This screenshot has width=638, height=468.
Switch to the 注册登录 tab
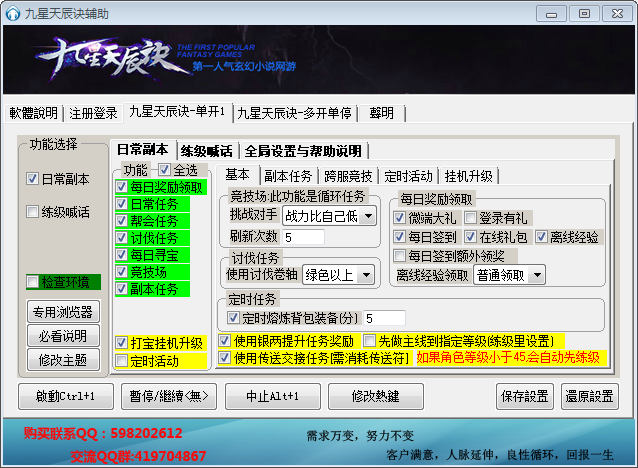94,112
